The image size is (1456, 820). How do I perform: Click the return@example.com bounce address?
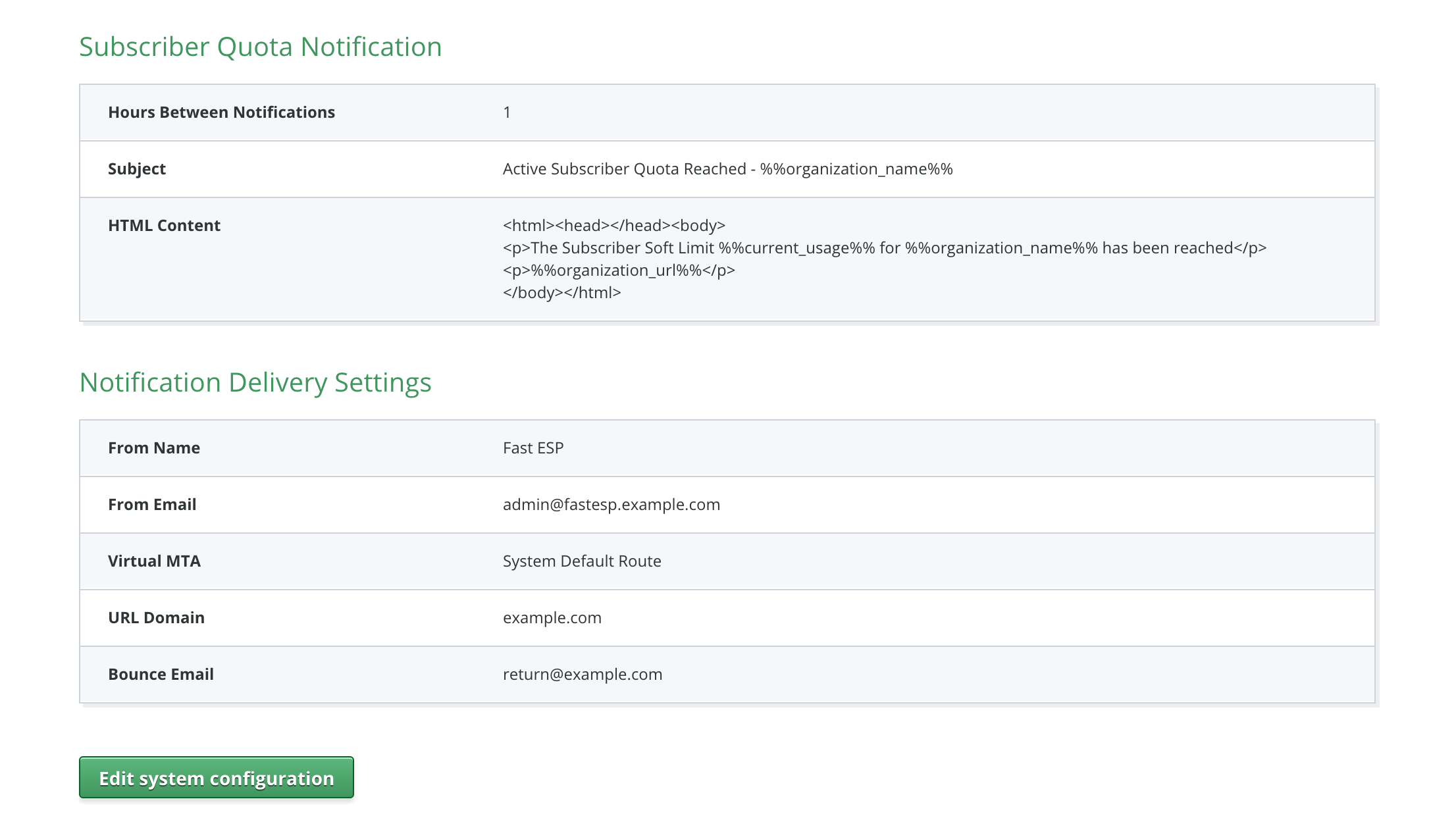(x=582, y=675)
